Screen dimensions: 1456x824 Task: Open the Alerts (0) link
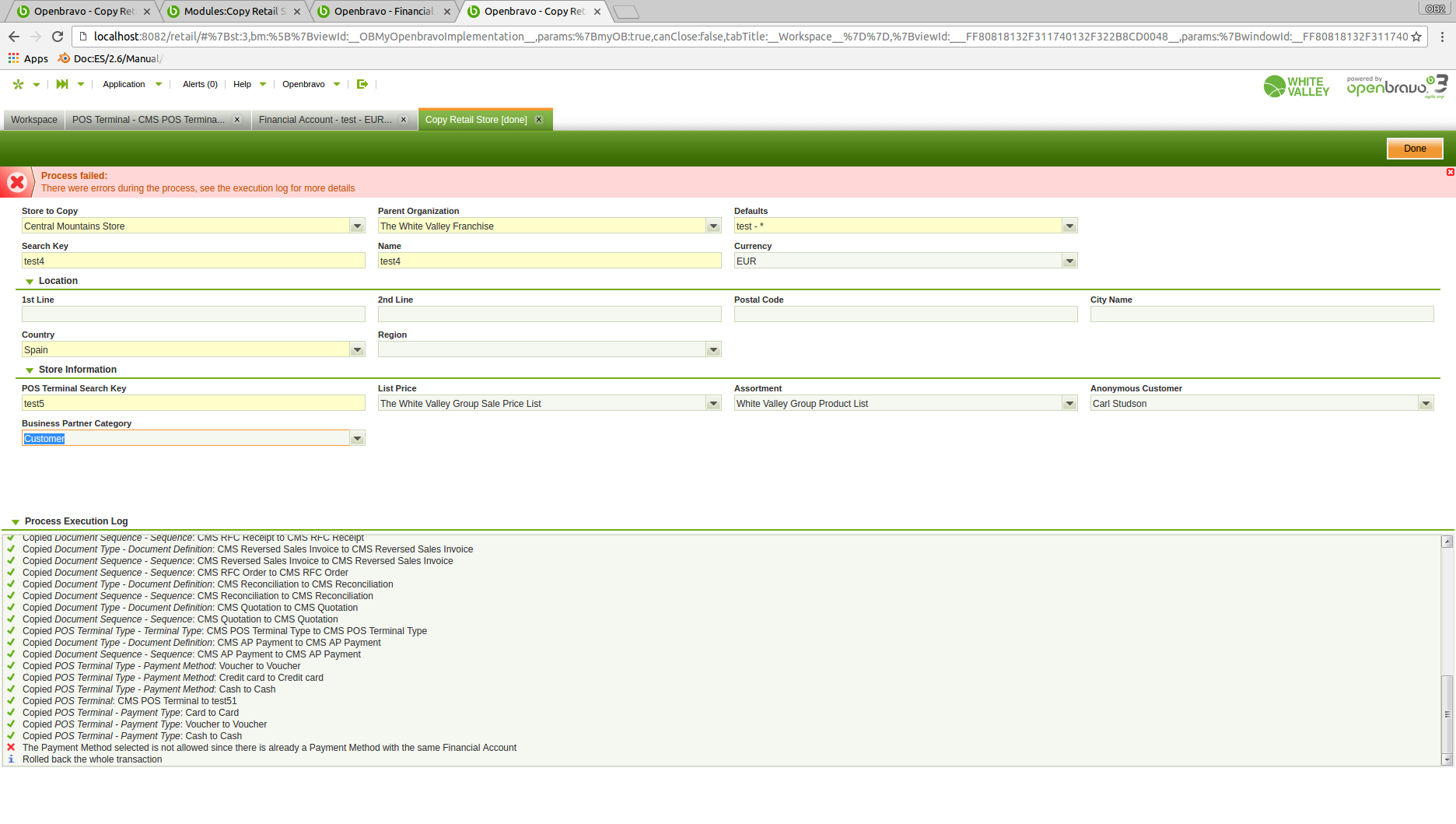[x=200, y=84]
